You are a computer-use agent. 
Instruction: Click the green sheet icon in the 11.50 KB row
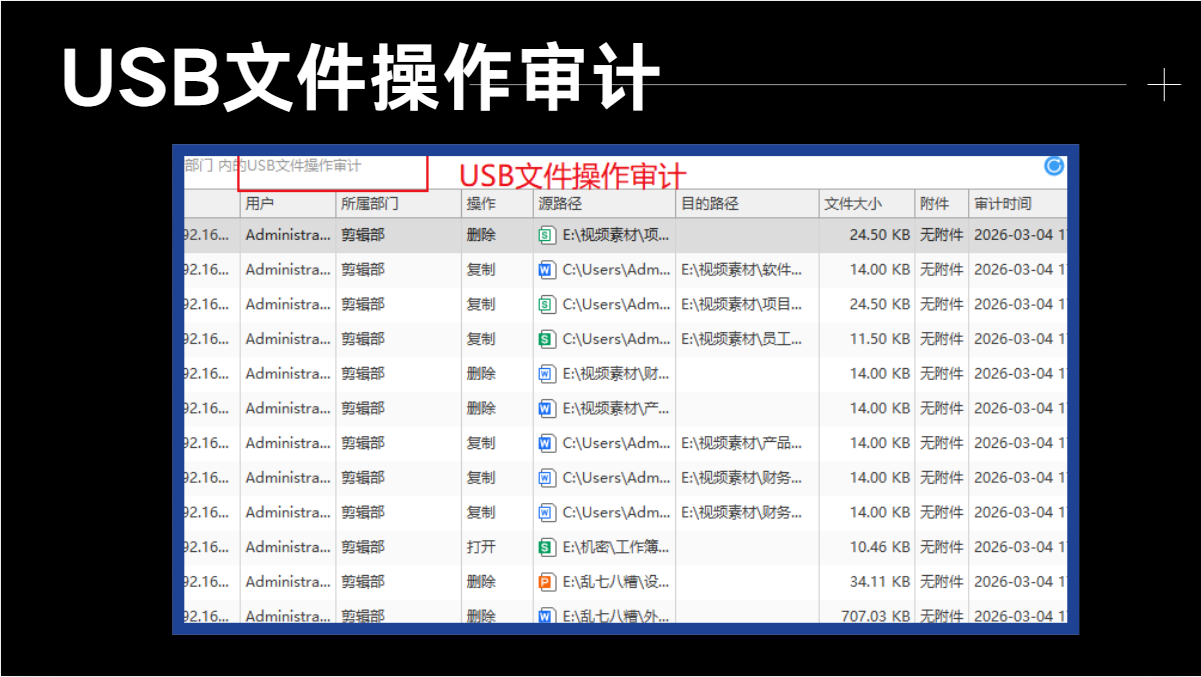point(546,339)
